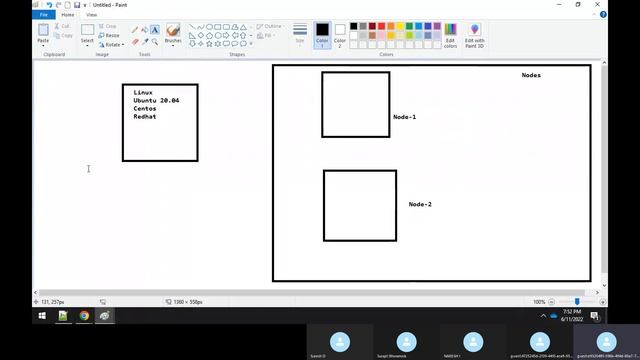The width and height of the screenshot is (640, 360).
Task: Switch to the Home tab
Action: [67, 15]
